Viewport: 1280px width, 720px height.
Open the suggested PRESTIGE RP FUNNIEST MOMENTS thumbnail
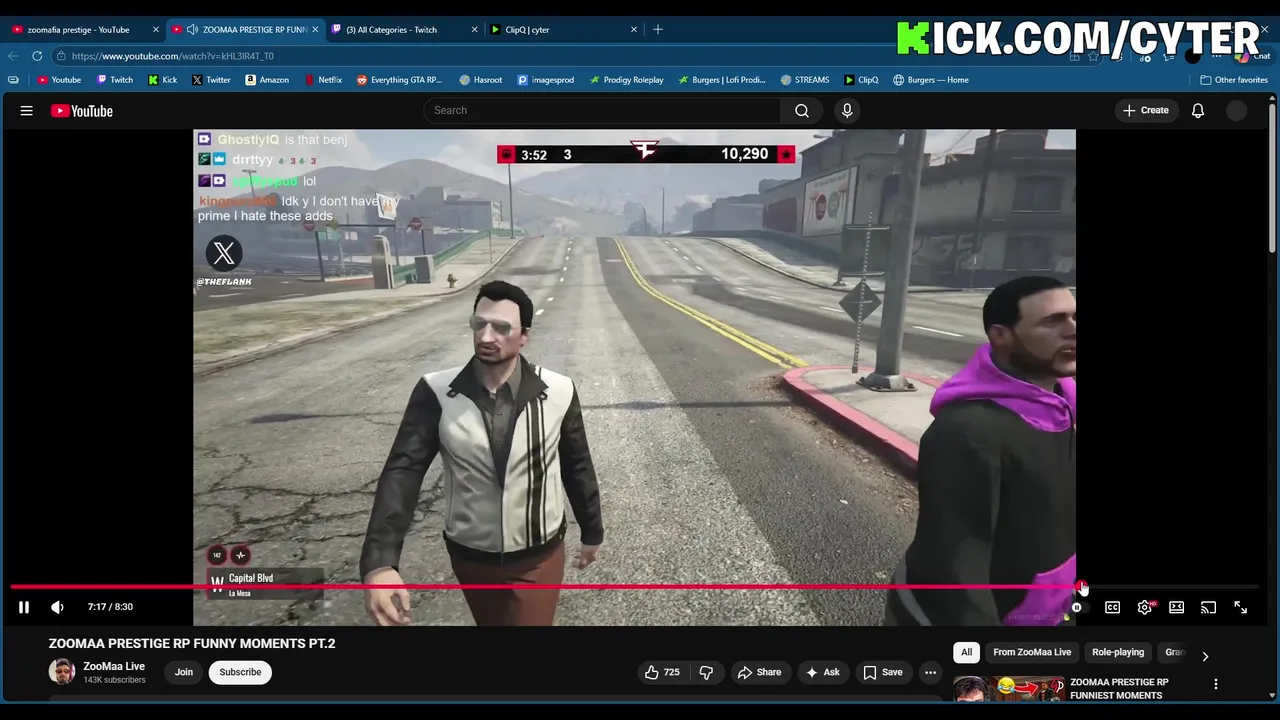click(x=1009, y=689)
